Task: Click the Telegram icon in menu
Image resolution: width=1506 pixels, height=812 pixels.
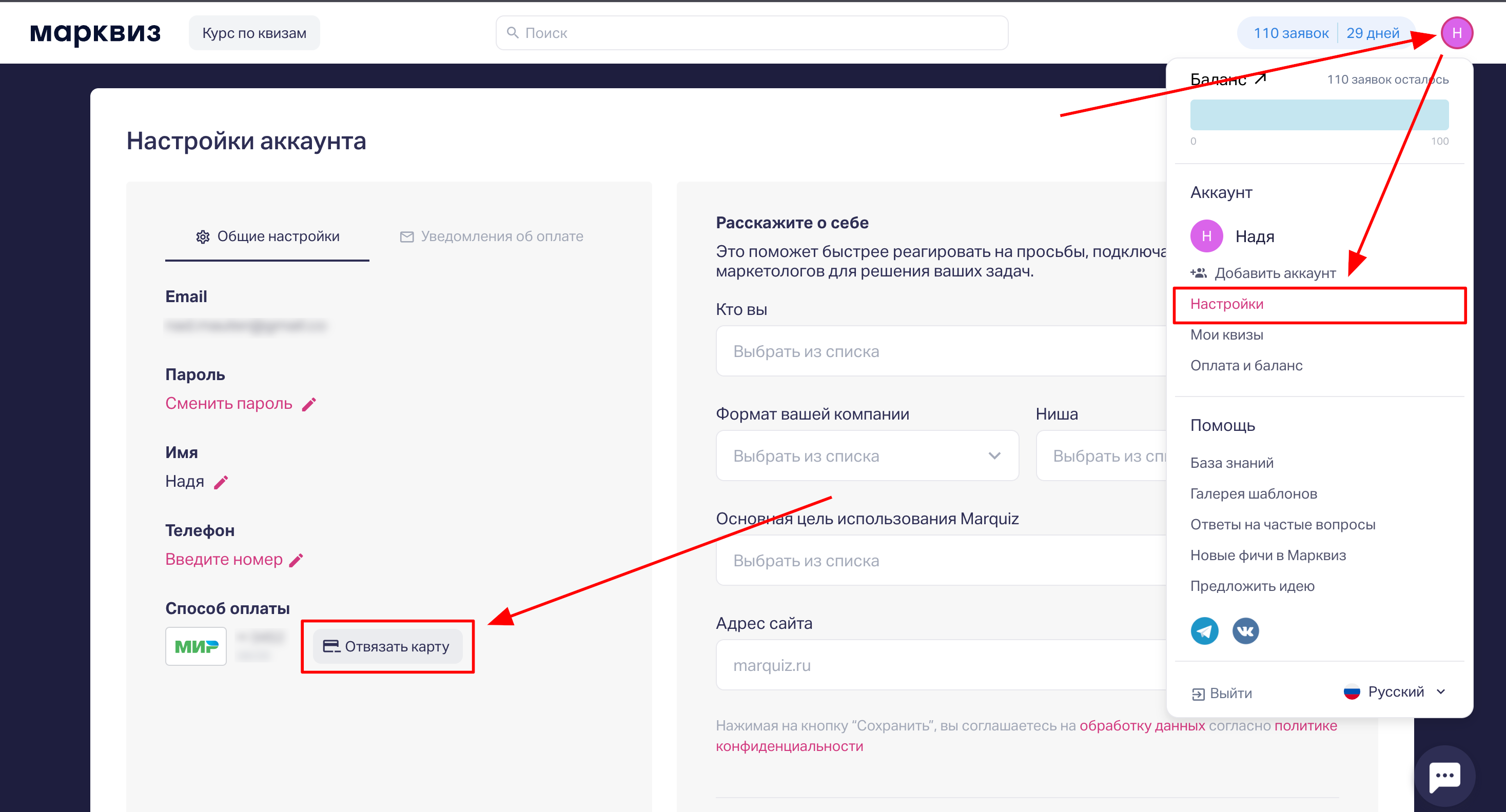Action: [1204, 631]
